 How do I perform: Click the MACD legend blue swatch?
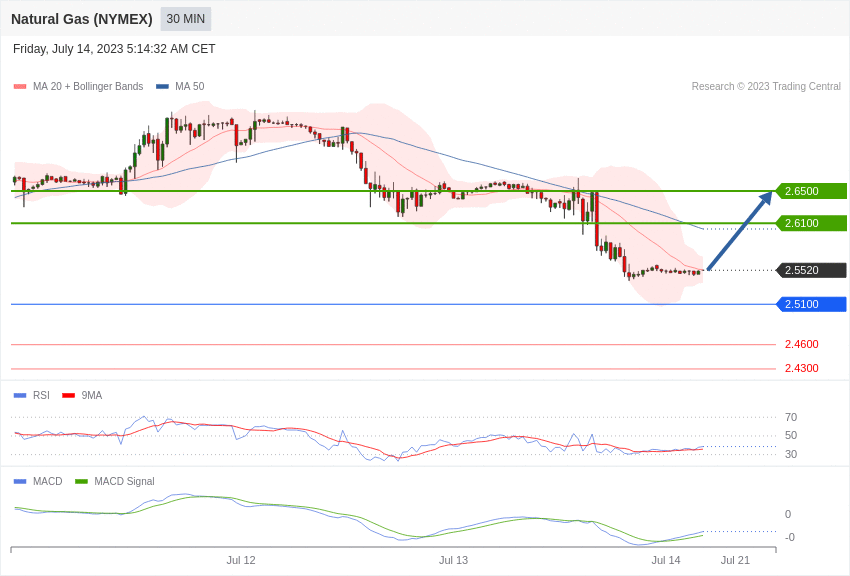point(20,481)
